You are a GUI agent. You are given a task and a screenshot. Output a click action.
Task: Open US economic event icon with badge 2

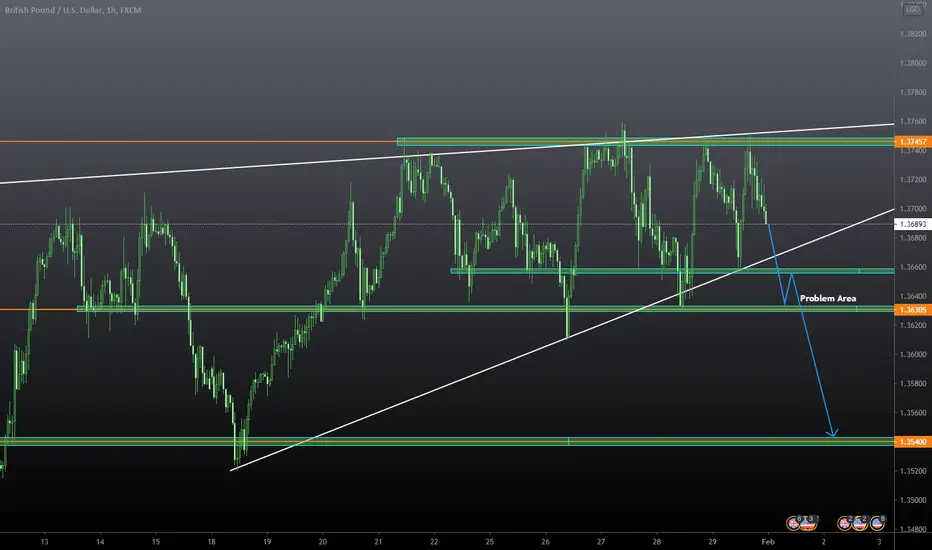(860, 523)
